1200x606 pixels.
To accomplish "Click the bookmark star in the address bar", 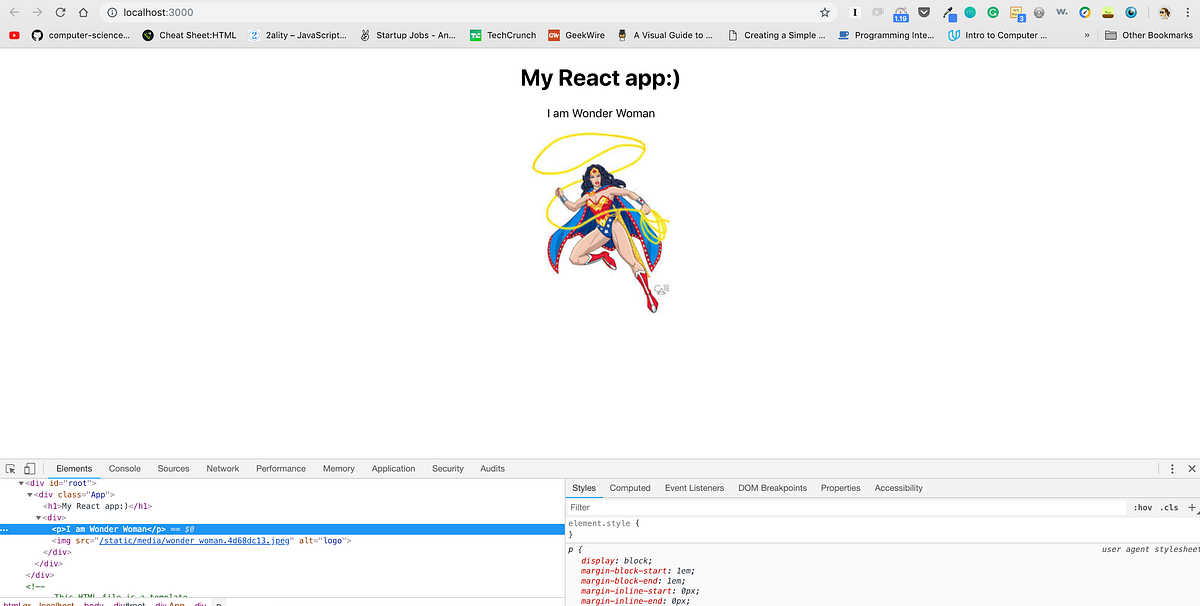I will [824, 13].
